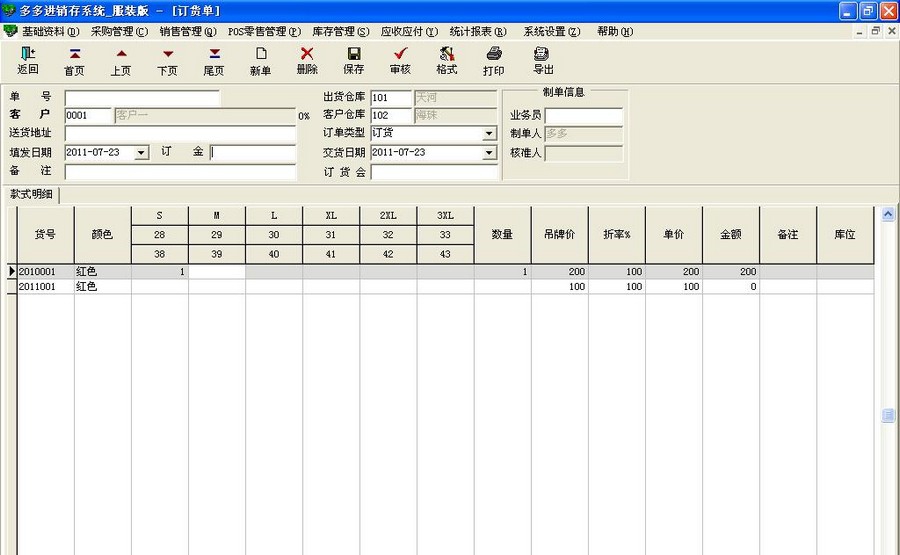This screenshot has width=900, height=555.
Task: Click the 订货会 input field
Action: click(x=434, y=172)
